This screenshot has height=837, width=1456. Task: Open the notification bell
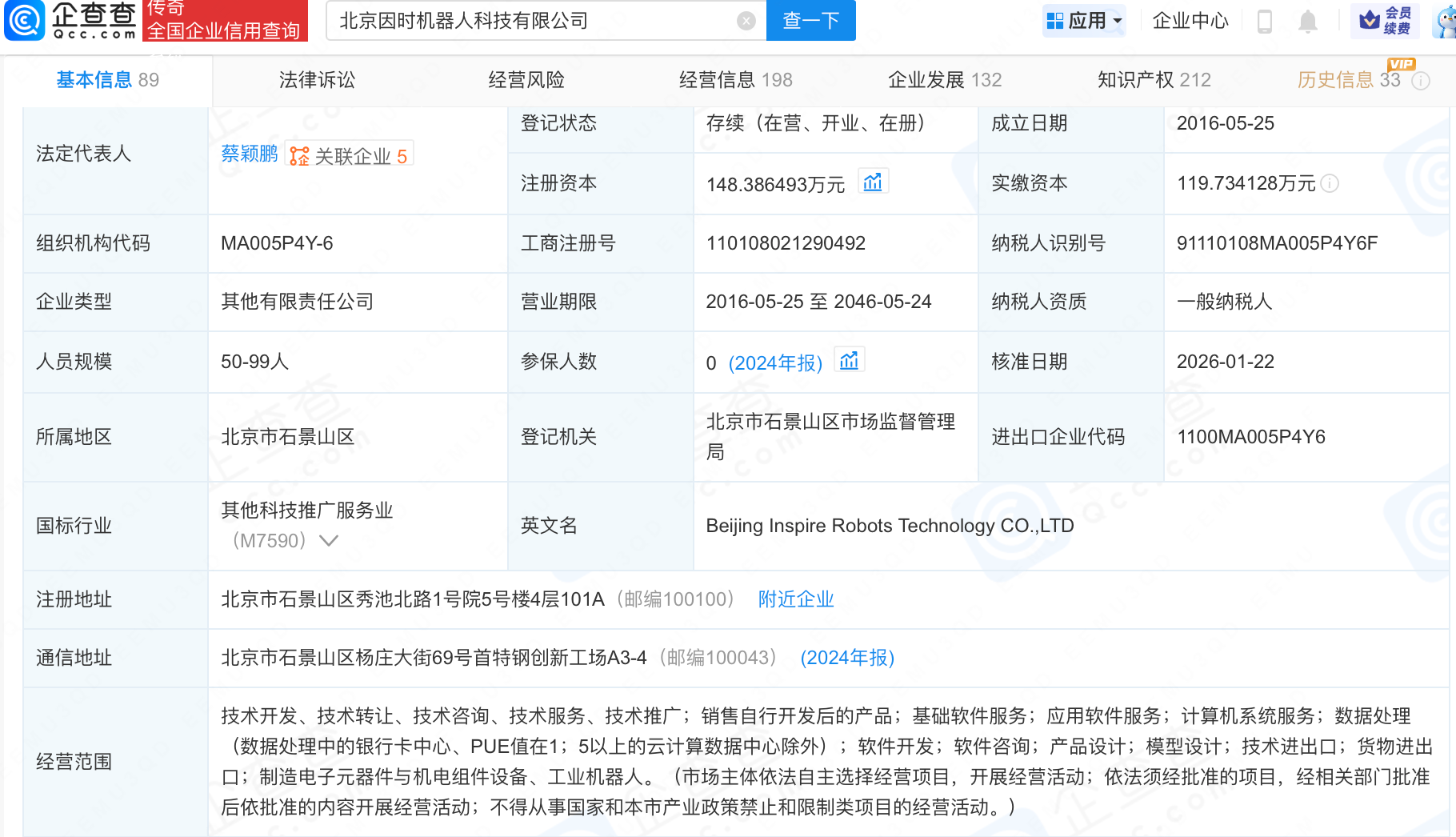(x=1308, y=21)
